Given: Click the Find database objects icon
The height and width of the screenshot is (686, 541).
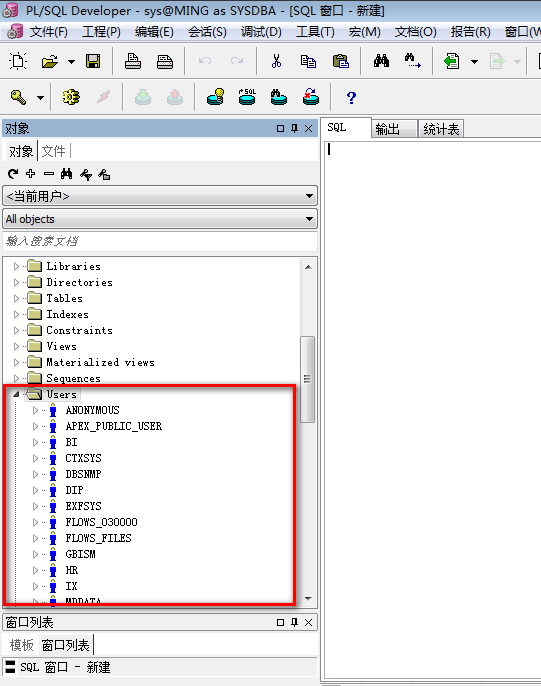Looking at the screenshot, I should pyautogui.click(x=279, y=97).
